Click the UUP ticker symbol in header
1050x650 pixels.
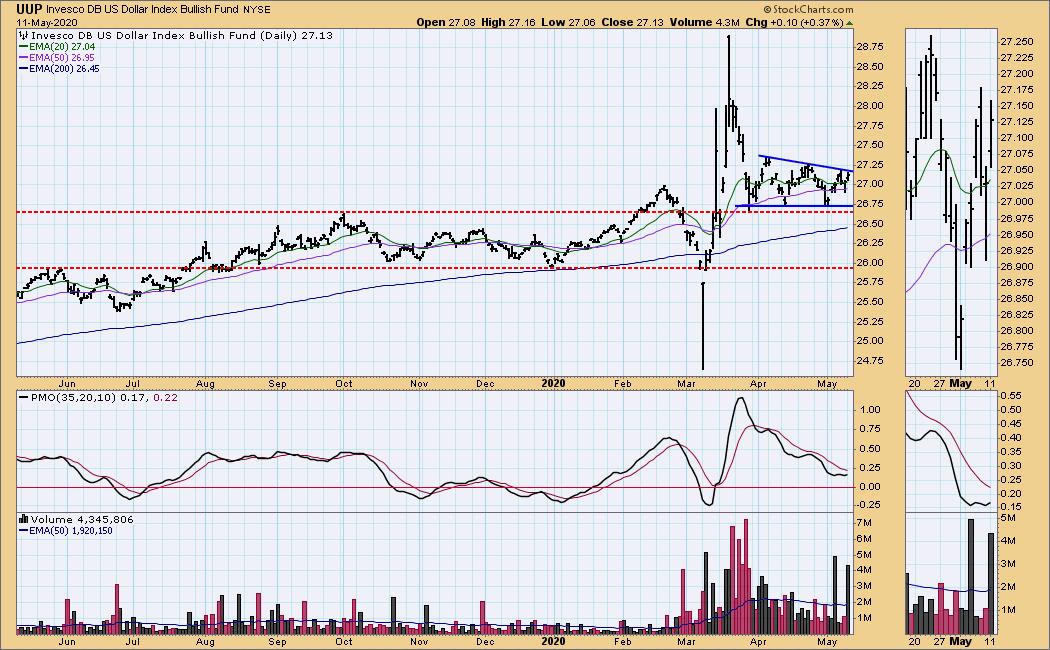tap(29, 9)
